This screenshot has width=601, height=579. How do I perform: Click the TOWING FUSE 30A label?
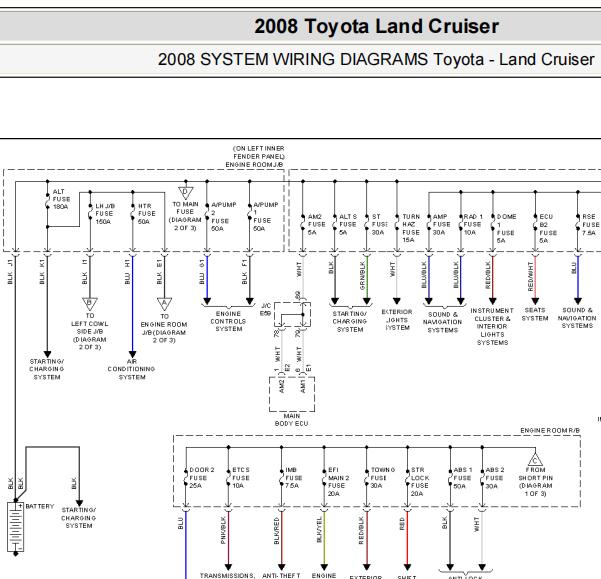(x=383, y=477)
